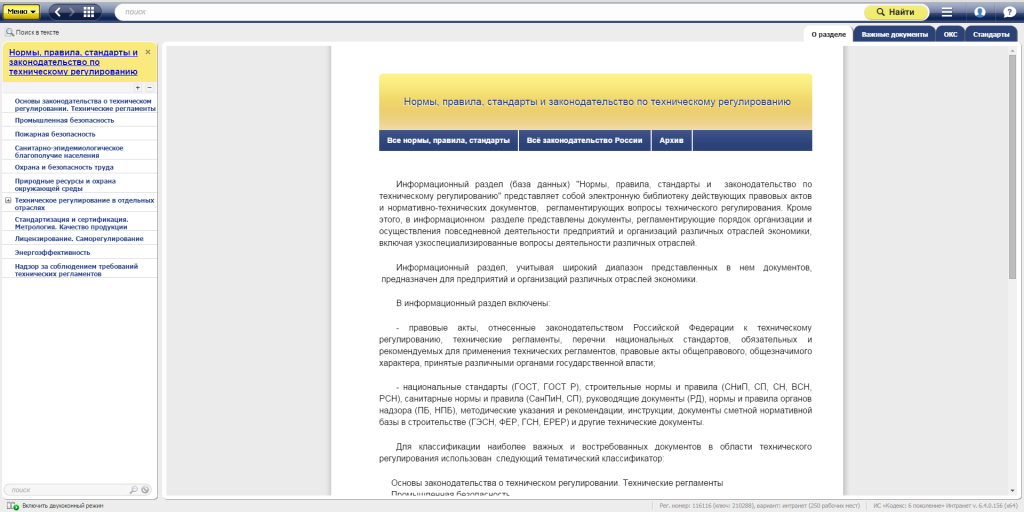This screenshot has height=512, width=1024.
Task: Select Лицензирование. Саморегулирование in the tree
Action: (x=79, y=239)
